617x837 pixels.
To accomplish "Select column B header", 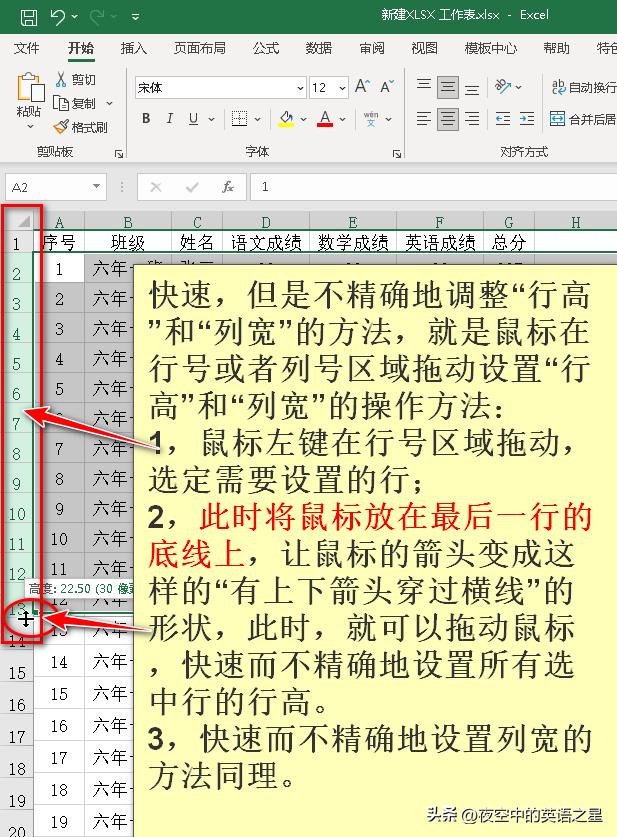I will pos(128,222).
